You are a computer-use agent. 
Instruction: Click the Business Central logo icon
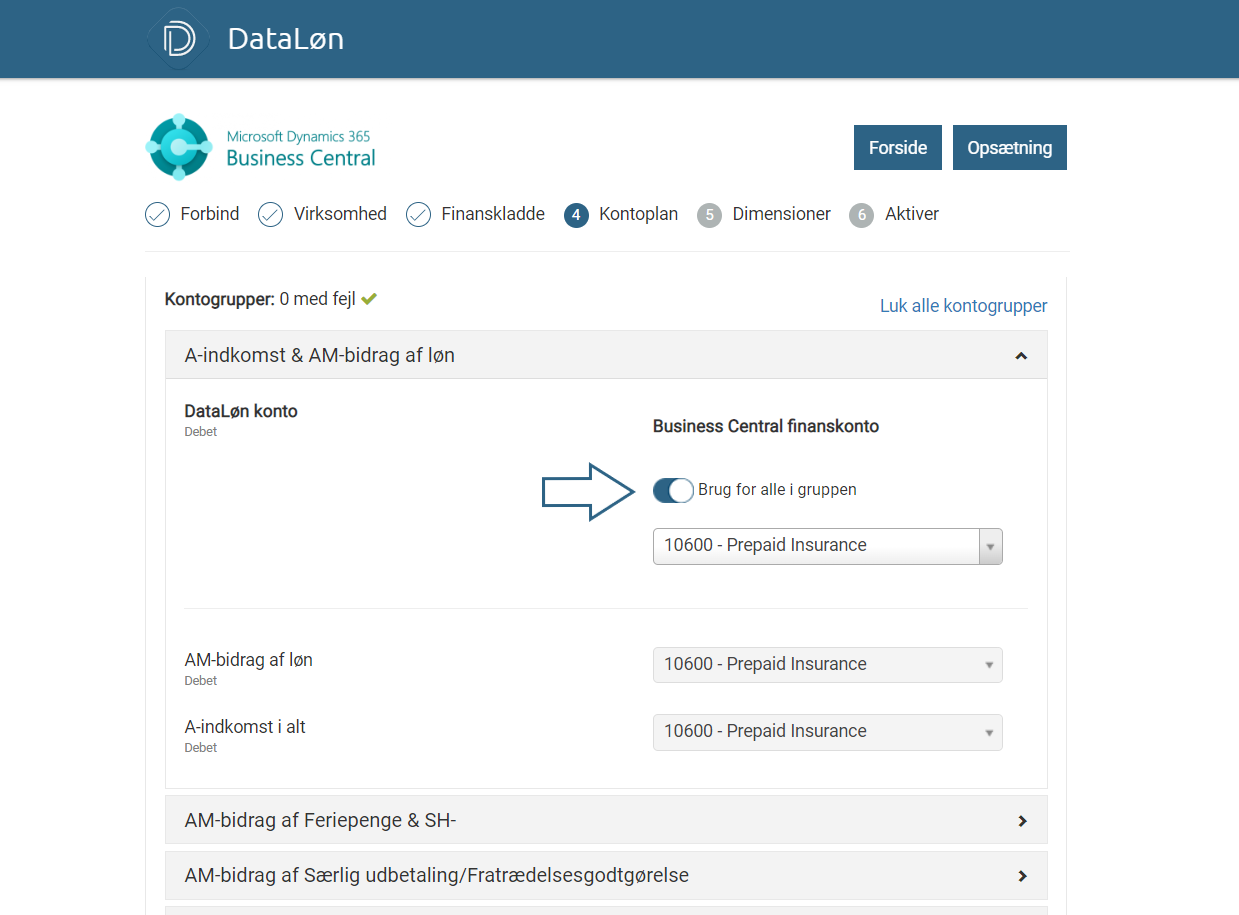point(179,147)
